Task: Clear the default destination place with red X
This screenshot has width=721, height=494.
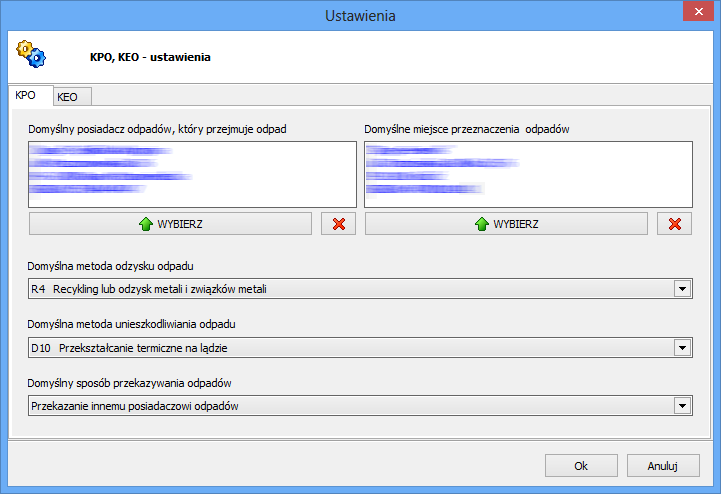Action: tap(674, 224)
